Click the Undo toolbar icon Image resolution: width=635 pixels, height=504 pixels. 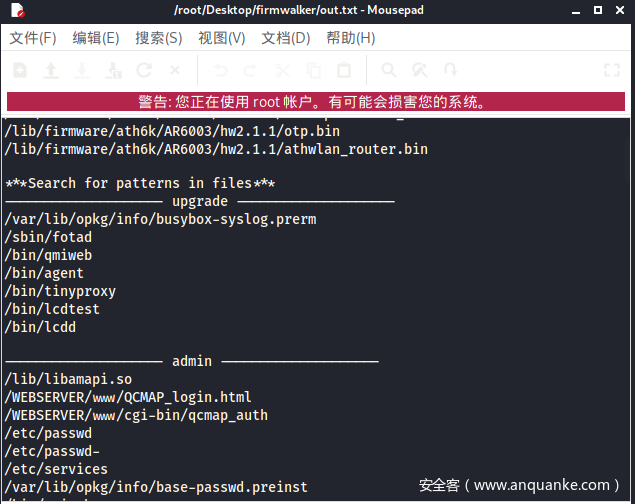(221, 71)
